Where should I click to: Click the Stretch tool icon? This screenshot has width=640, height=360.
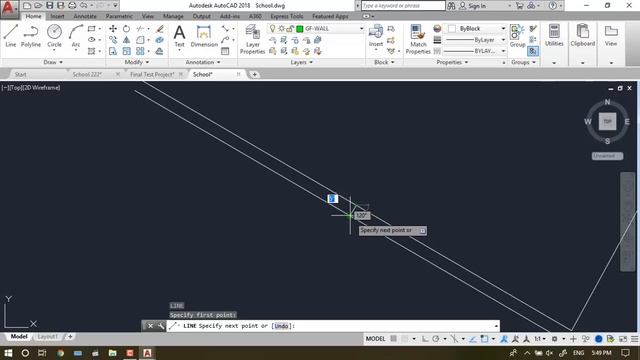coord(113,51)
